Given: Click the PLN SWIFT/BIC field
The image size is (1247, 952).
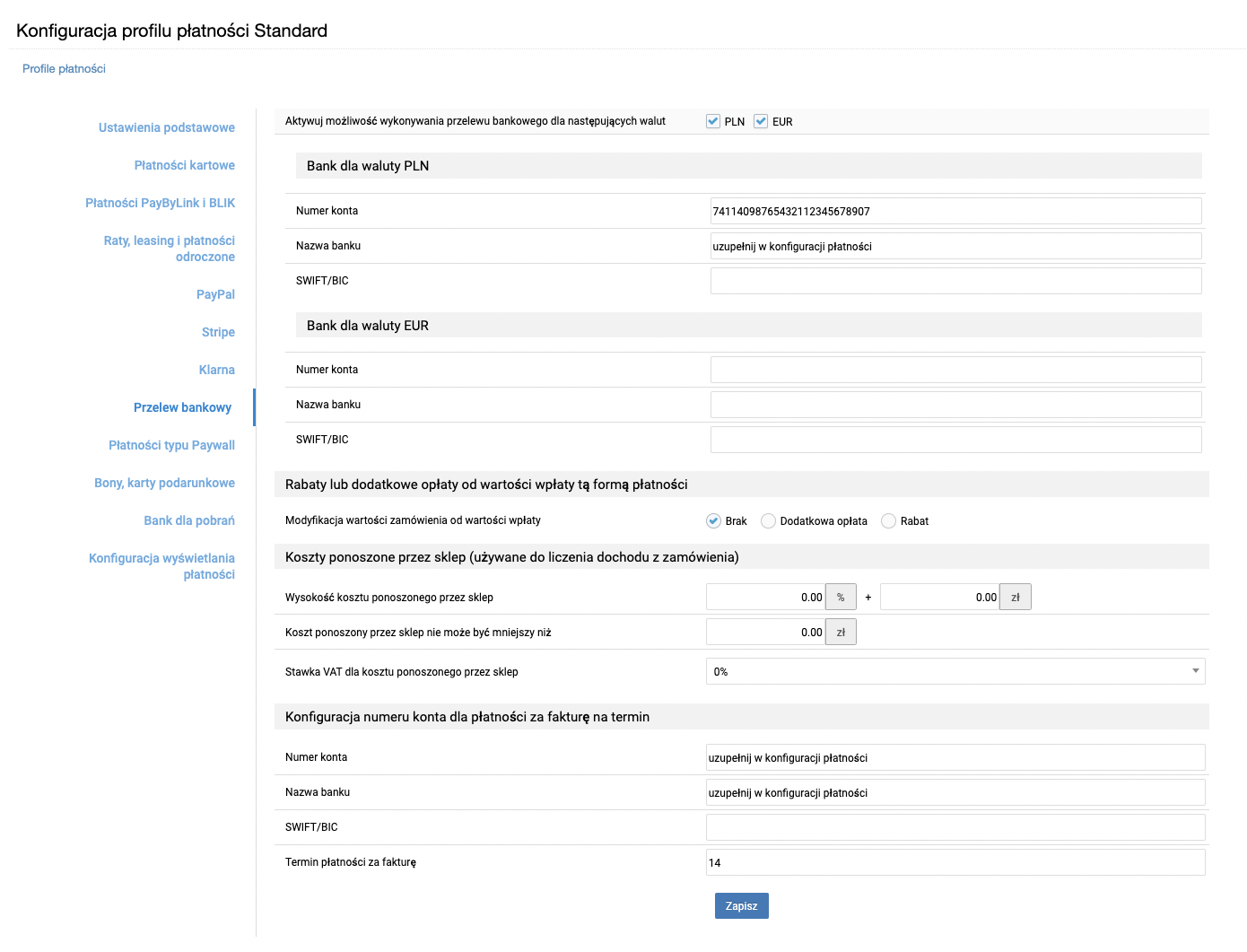Looking at the screenshot, I should pyautogui.click(x=956, y=281).
